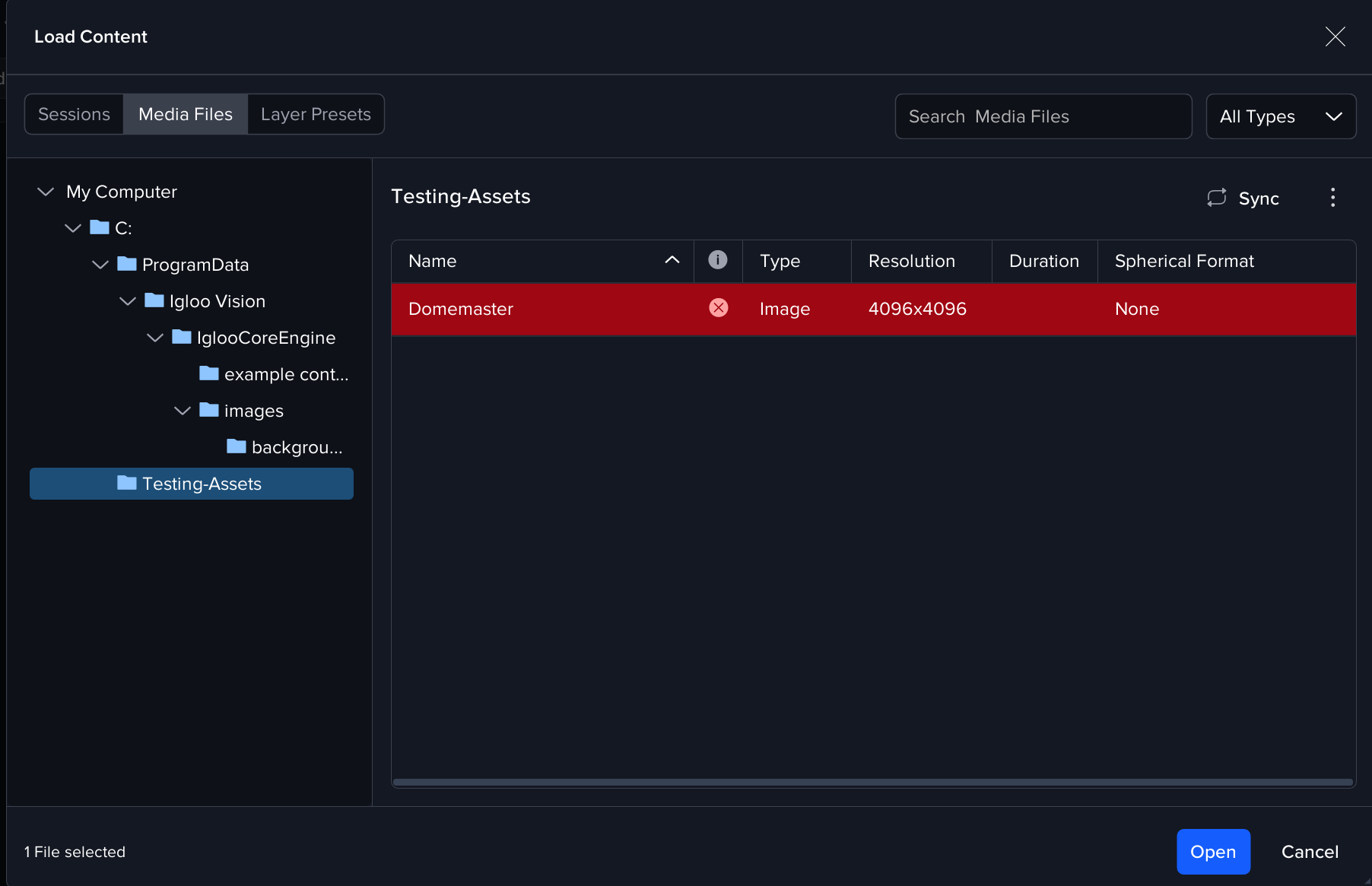Collapse the My Computer tree node

[46, 192]
